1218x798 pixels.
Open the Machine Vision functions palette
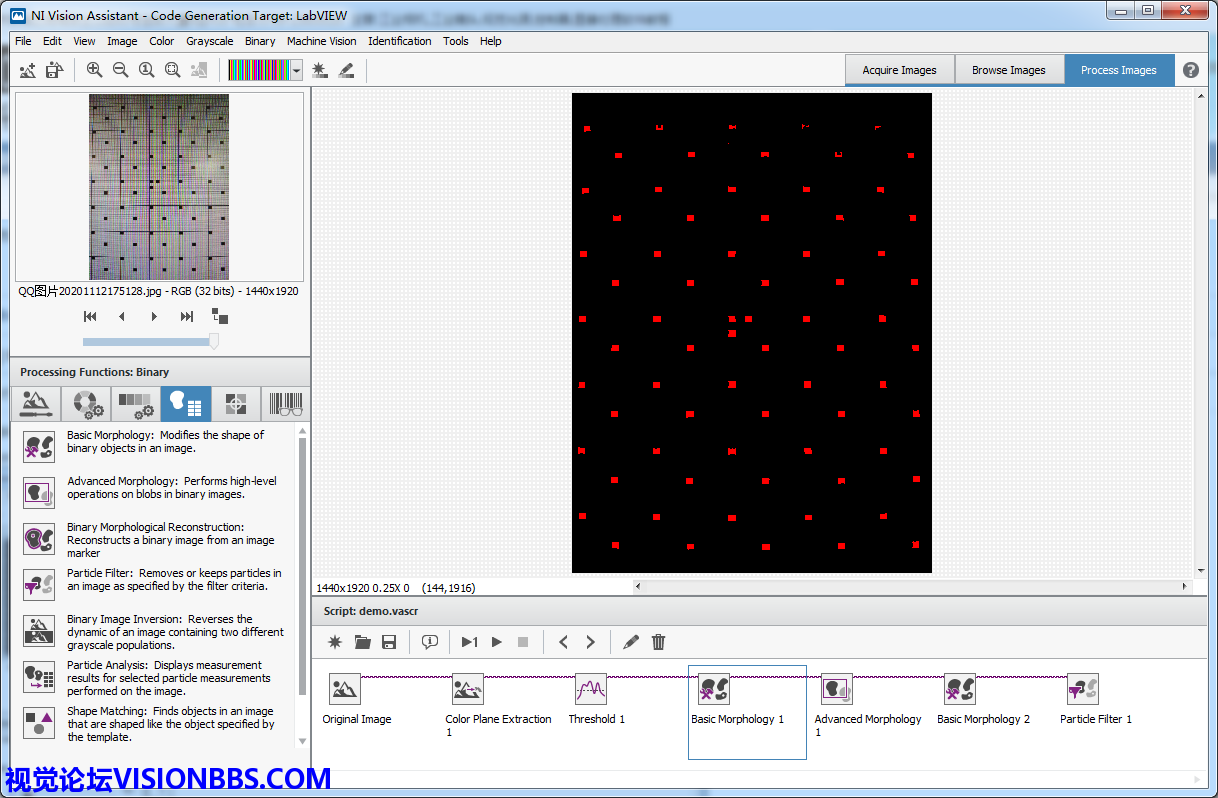click(236, 404)
